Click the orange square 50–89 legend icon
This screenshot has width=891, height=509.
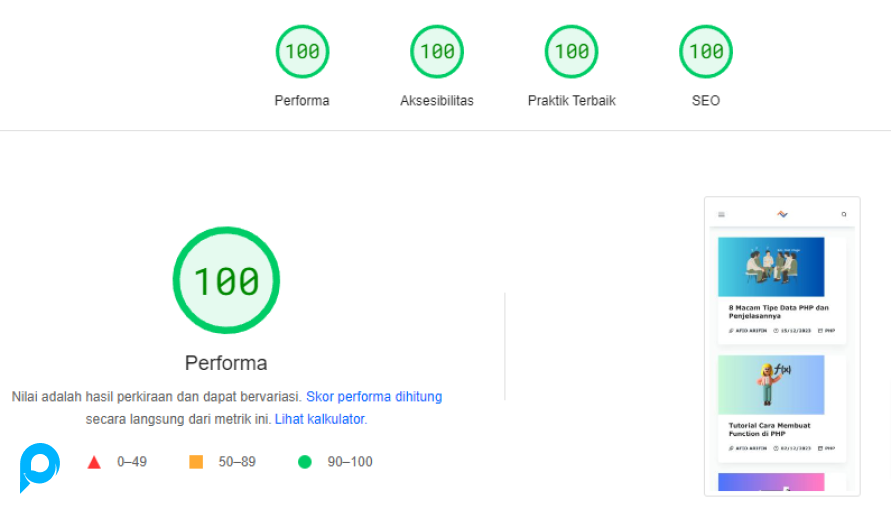[x=196, y=462]
